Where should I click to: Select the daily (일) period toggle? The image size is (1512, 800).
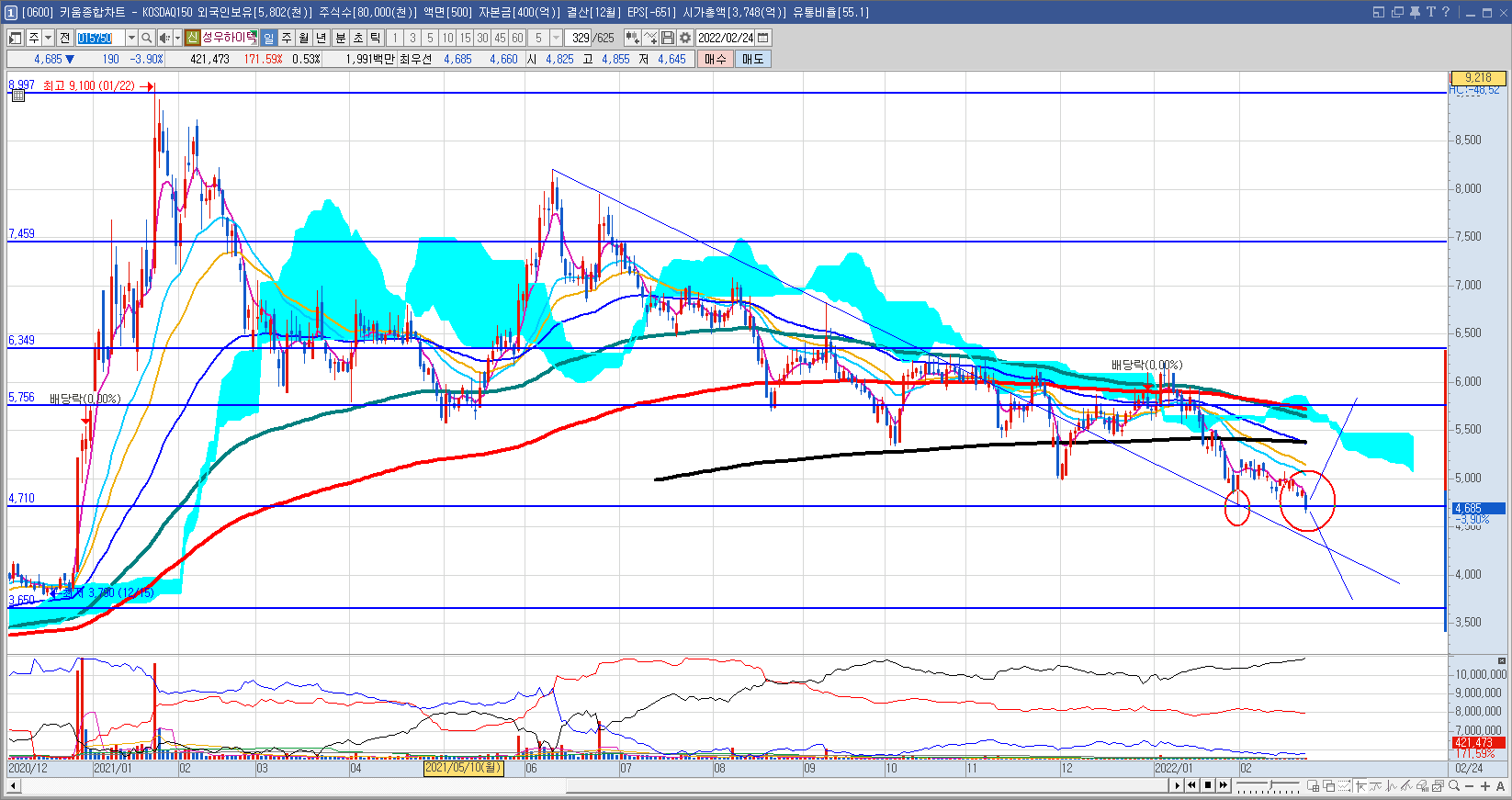pyautogui.click(x=268, y=38)
